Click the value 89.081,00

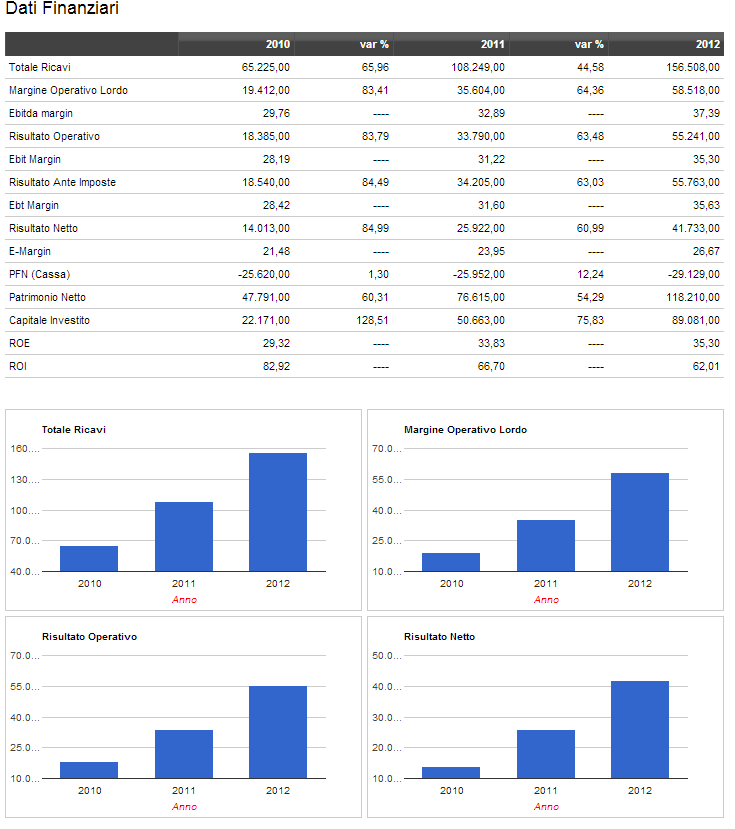(x=696, y=320)
